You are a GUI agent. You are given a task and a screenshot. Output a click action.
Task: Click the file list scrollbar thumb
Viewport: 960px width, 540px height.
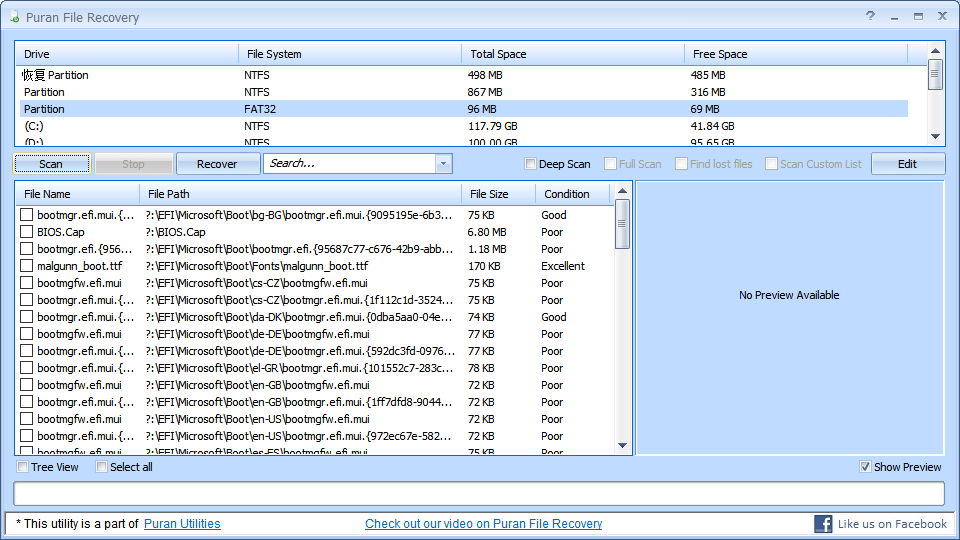[x=622, y=223]
